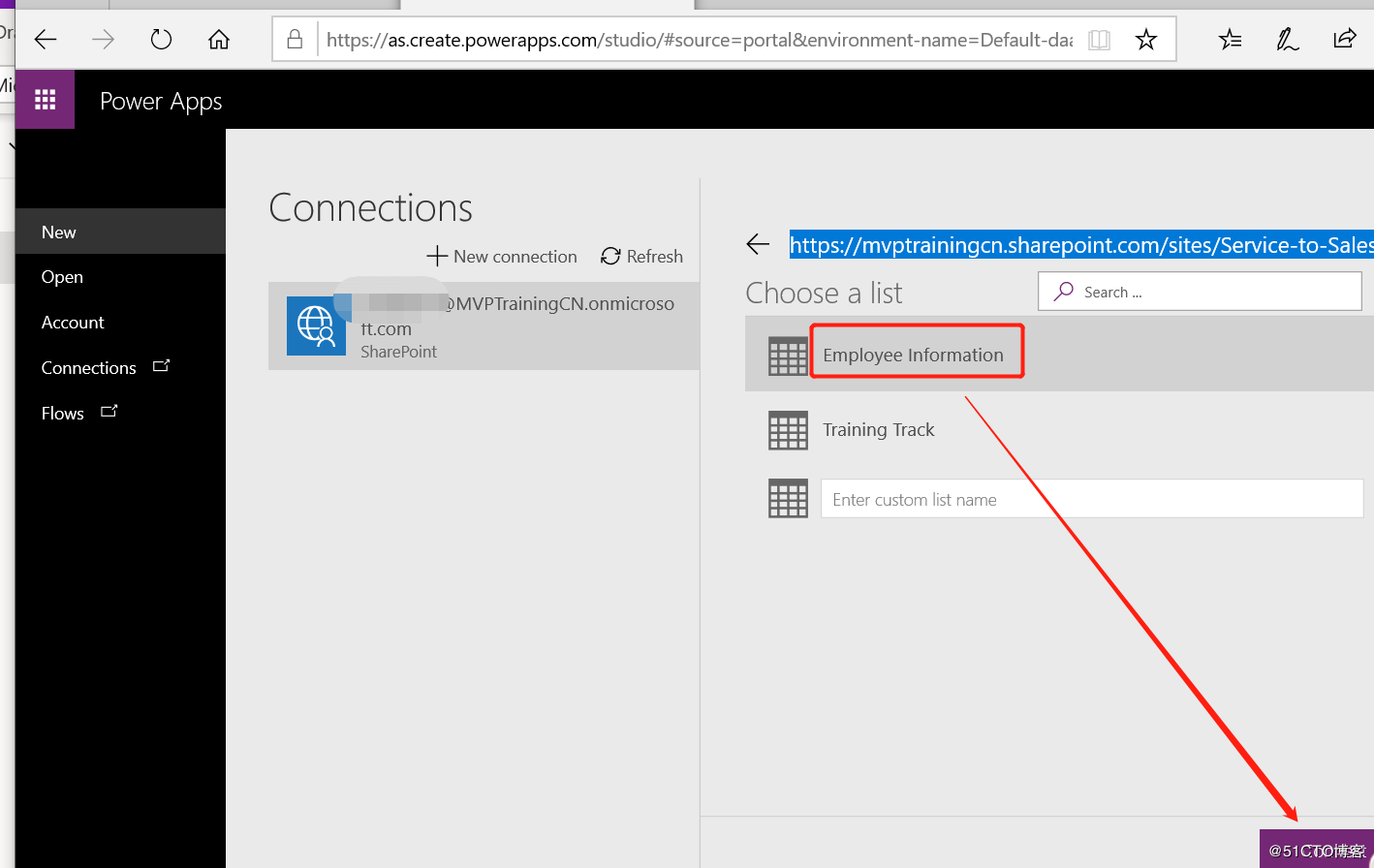Viewport: 1374px width, 868px height.
Task: Go back in the browser
Action: [x=46, y=40]
